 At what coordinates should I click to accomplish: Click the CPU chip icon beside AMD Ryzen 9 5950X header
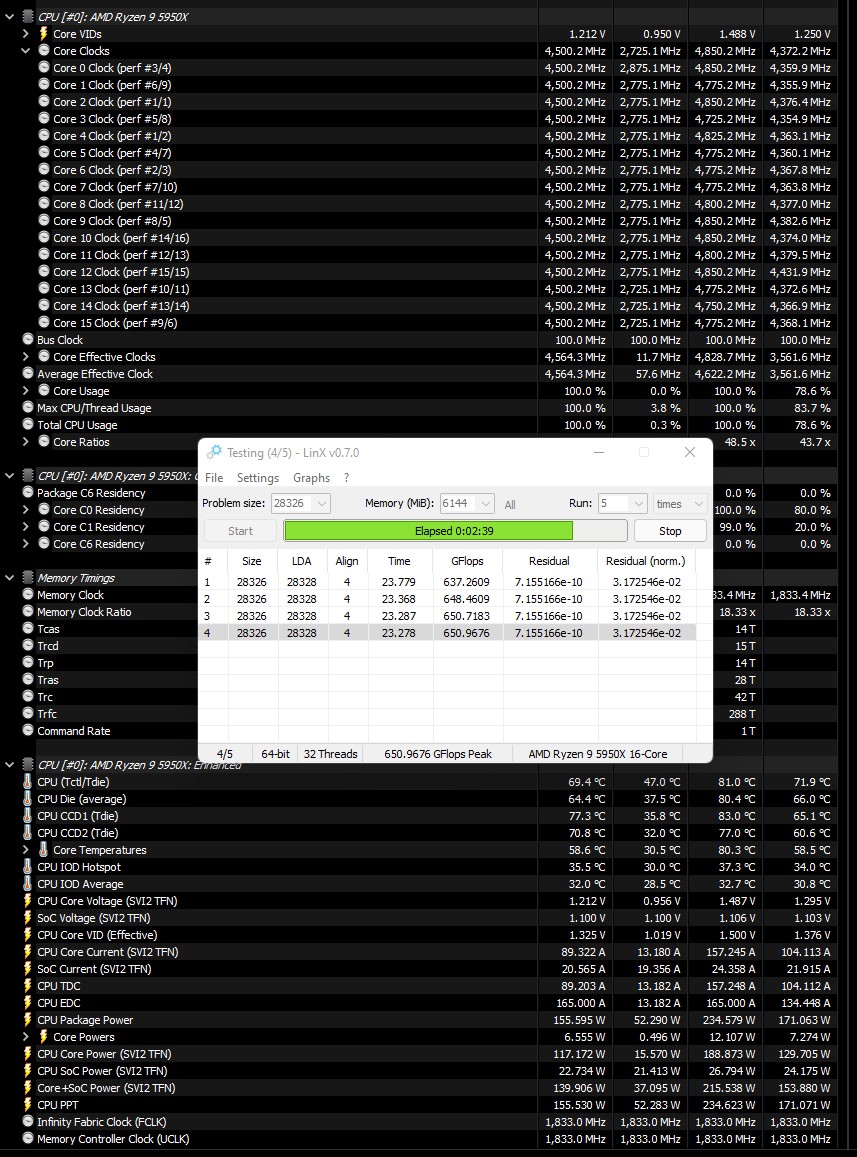tap(28, 16)
